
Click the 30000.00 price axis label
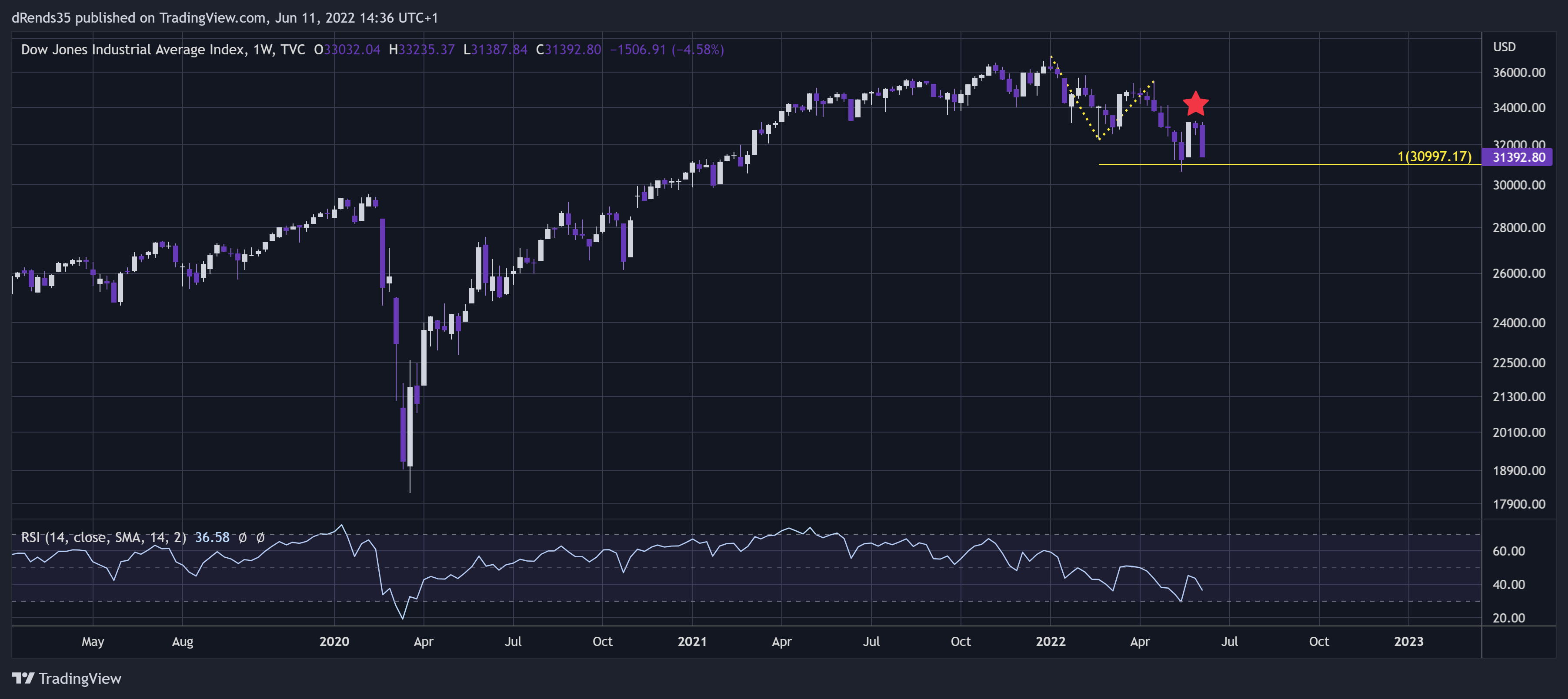(x=1519, y=185)
